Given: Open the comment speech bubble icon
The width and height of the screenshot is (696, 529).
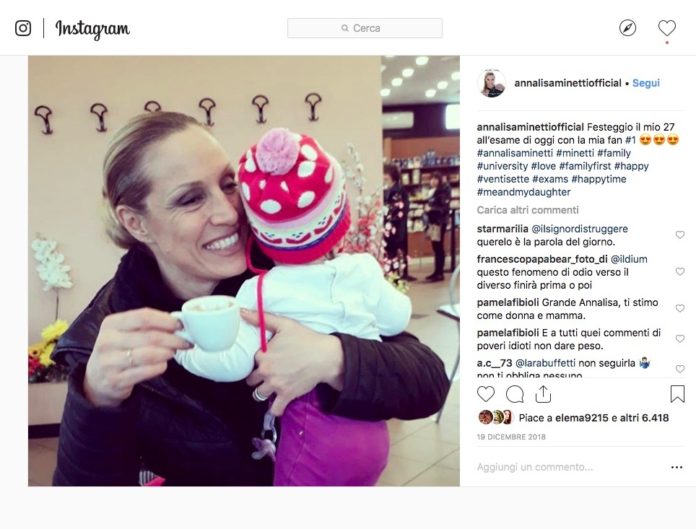Looking at the screenshot, I should pyautogui.click(x=515, y=394).
